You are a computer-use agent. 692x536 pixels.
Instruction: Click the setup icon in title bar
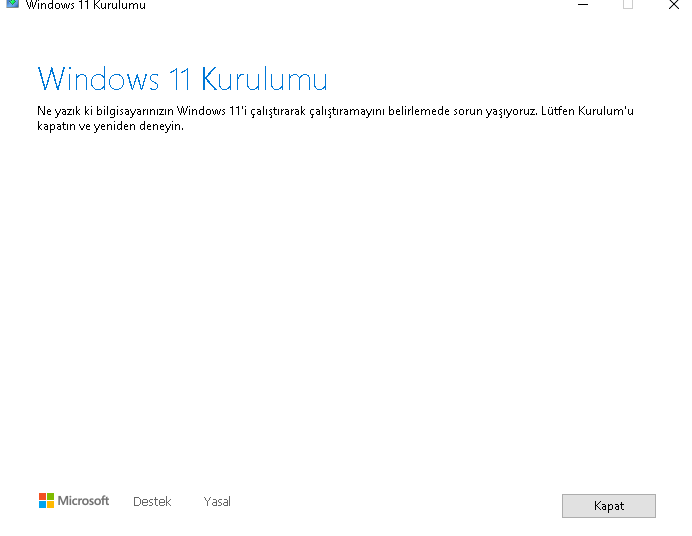[12, 4]
